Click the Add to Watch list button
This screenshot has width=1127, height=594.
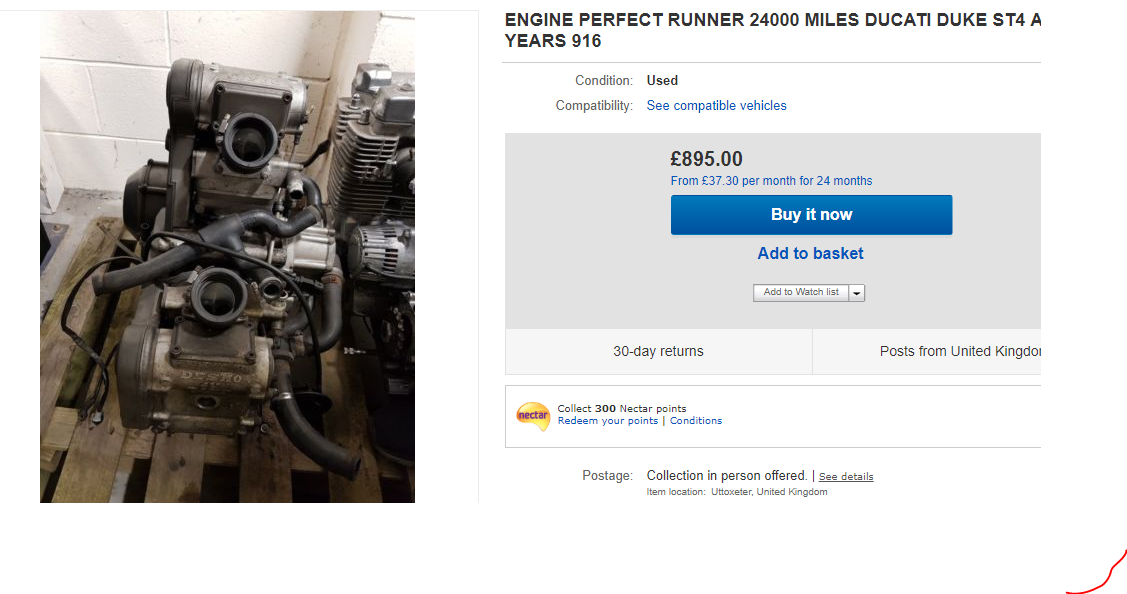point(801,292)
